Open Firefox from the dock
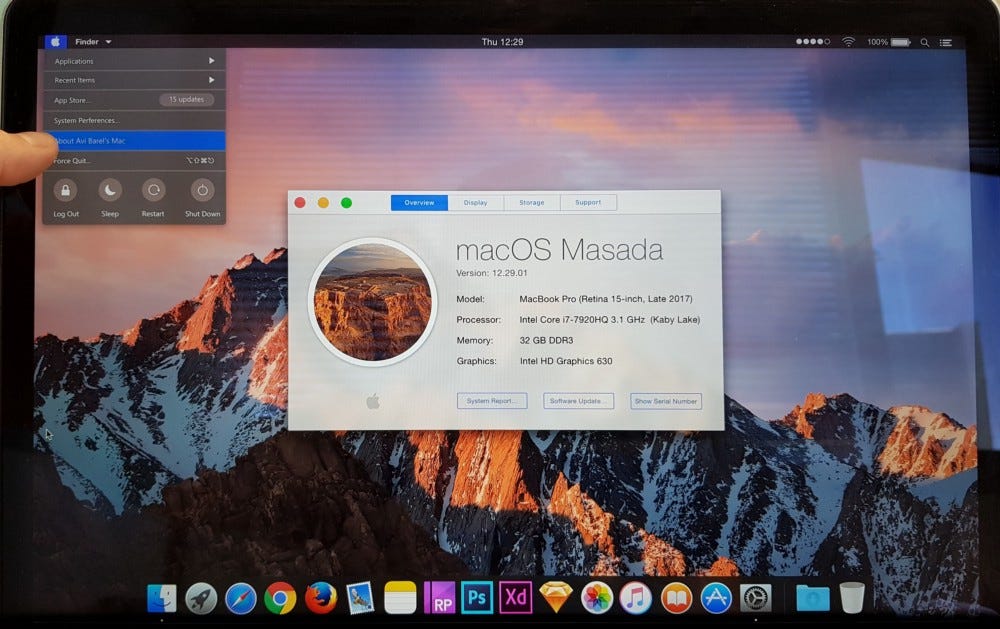 click(320, 598)
